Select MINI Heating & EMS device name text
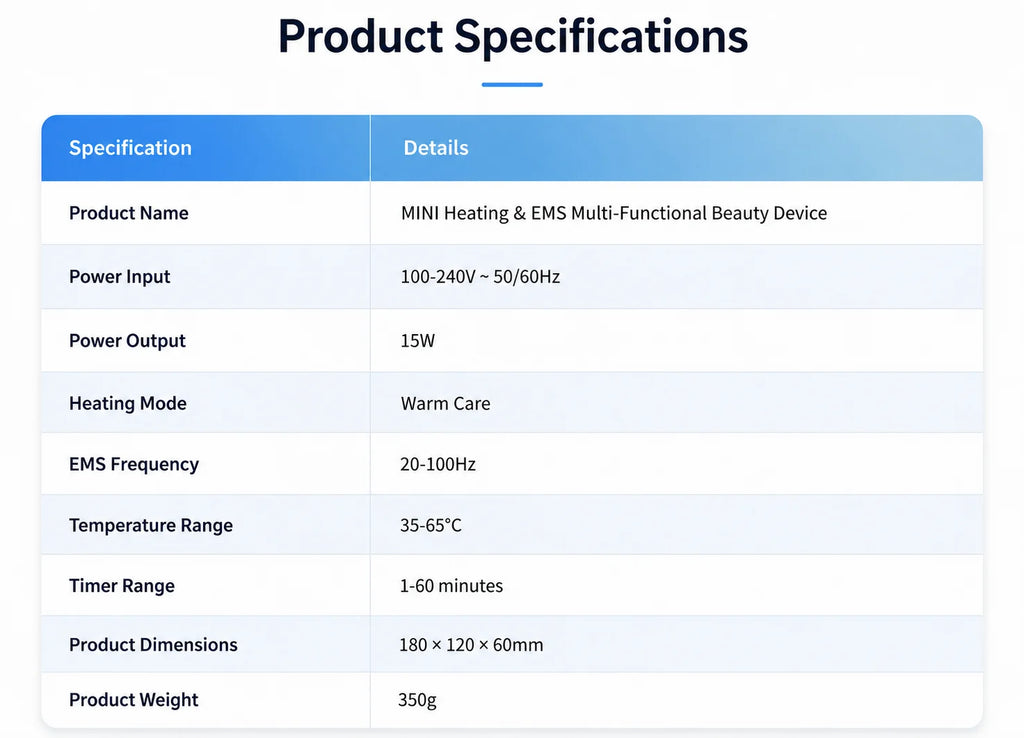This screenshot has height=738, width=1024. [614, 213]
